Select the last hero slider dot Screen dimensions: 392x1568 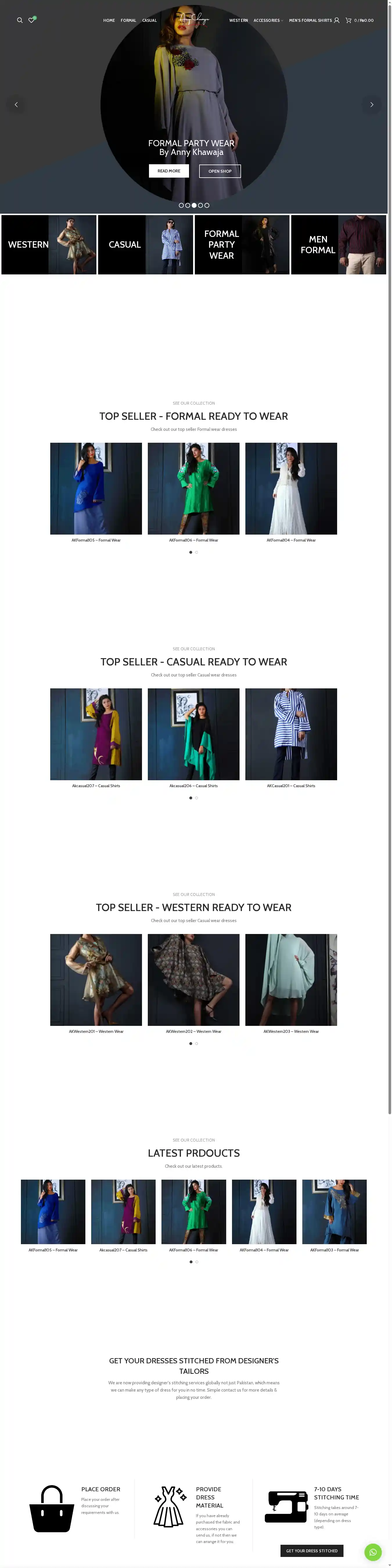click(207, 205)
